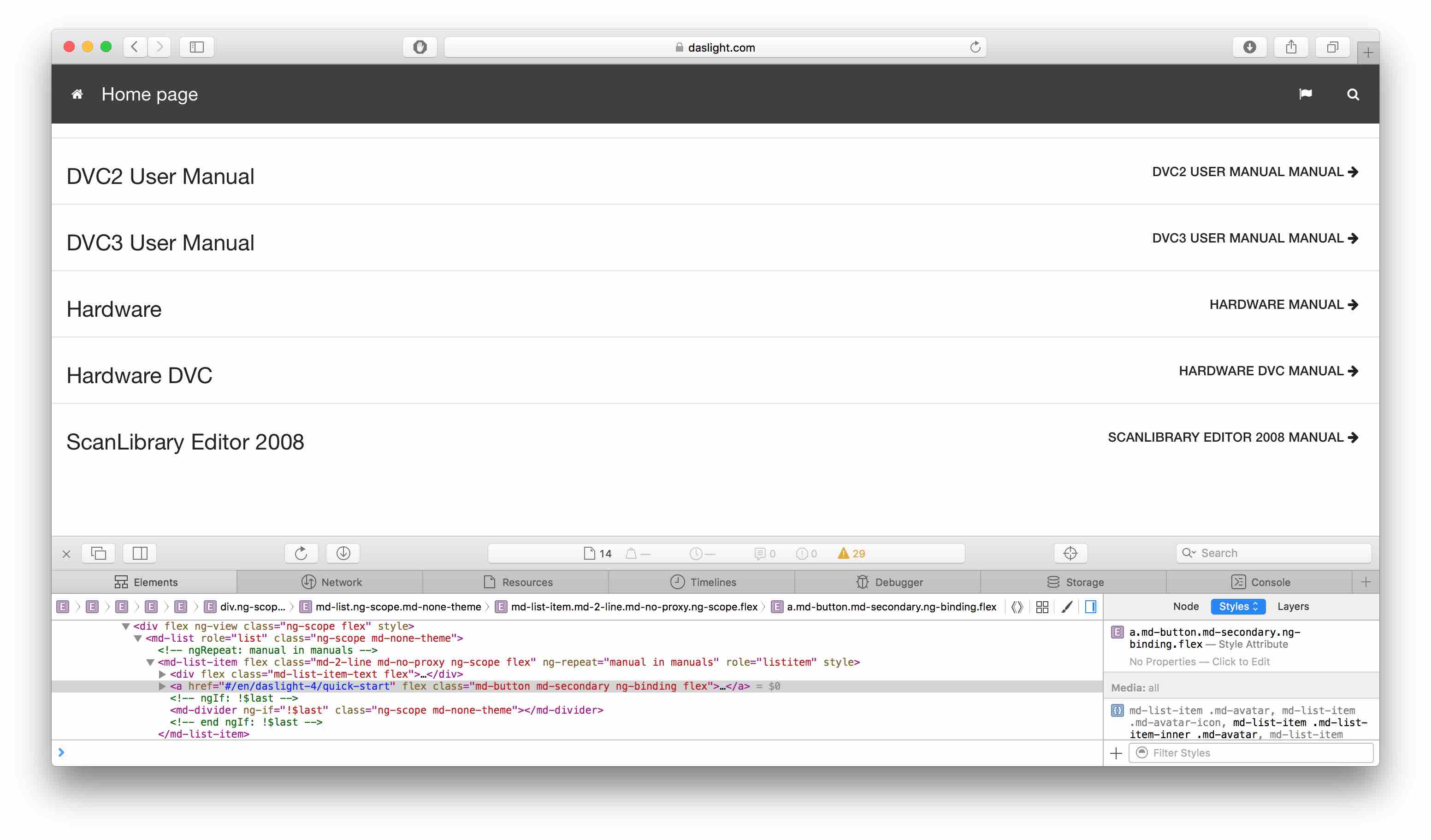Open the Resources tab
Image resolution: width=1431 pixels, height=840 pixels.
click(x=516, y=582)
